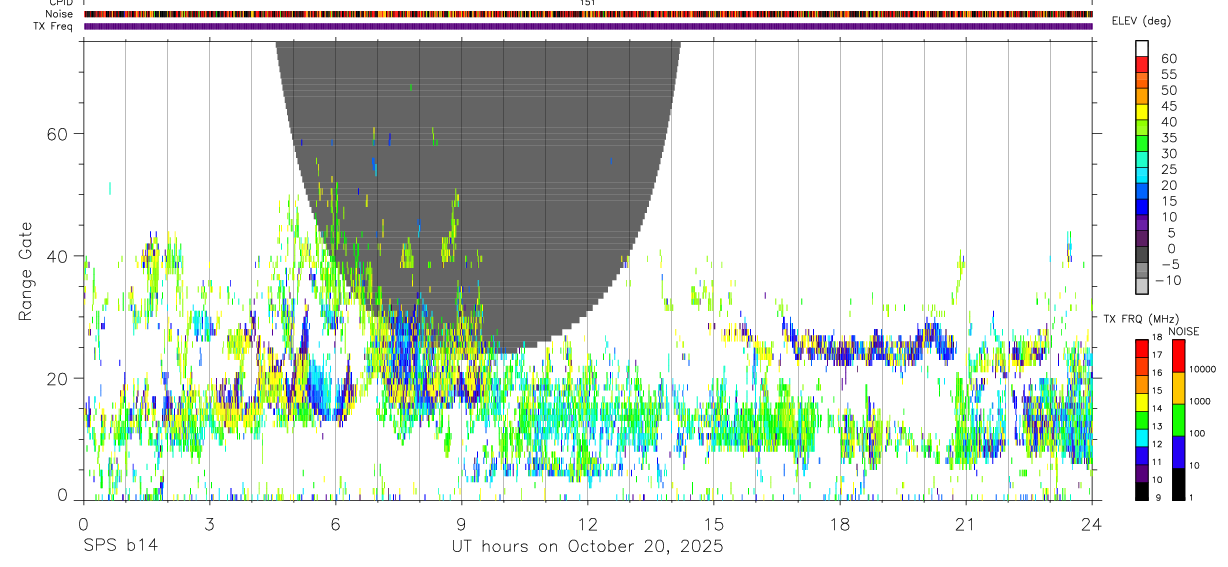Click the 'UT hours on October 20, 2025' label

pyautogui.click(x=587, y=547)
